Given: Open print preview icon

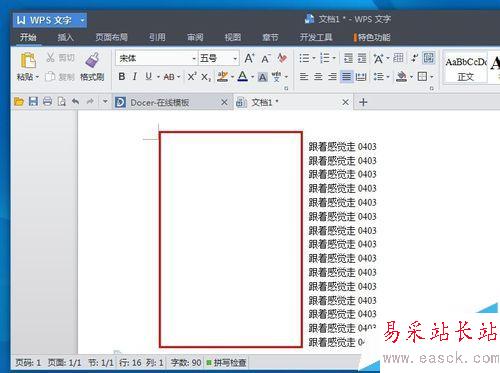Looking at the screenshot, I should [x=62, y=101].
